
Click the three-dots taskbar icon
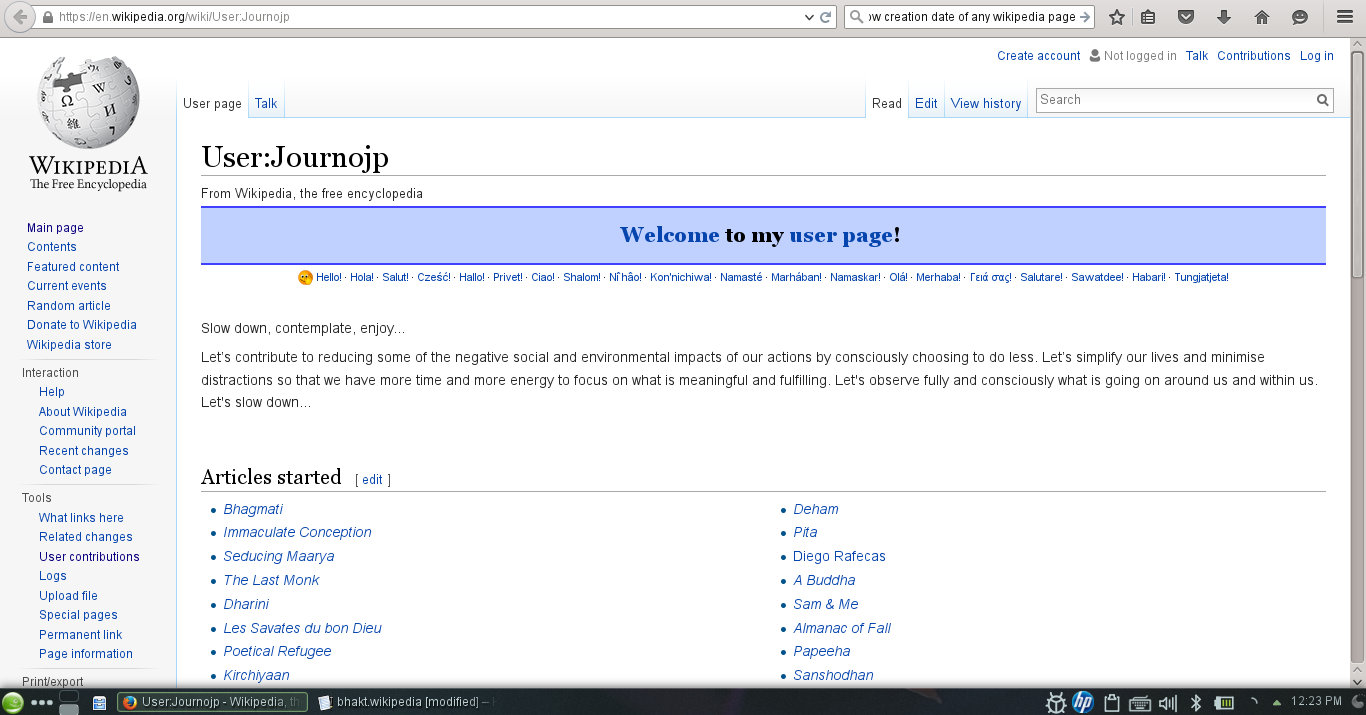click(41, 703)
